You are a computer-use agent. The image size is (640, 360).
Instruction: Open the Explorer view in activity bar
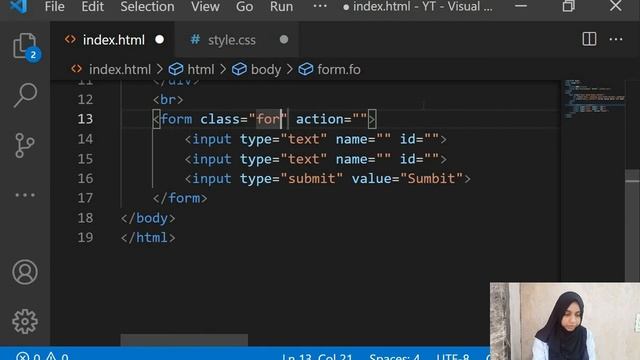(25, 46)
